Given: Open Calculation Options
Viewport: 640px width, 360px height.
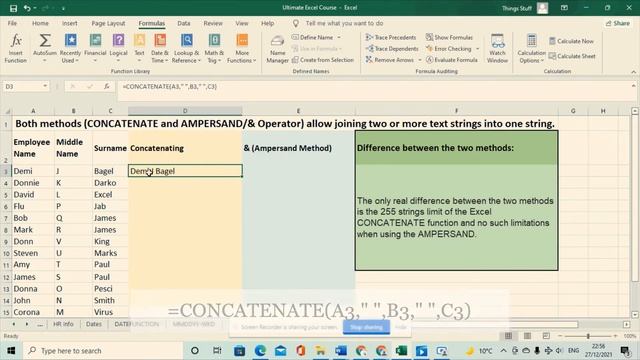Looking at the screenshot, I should coord(531,49).
